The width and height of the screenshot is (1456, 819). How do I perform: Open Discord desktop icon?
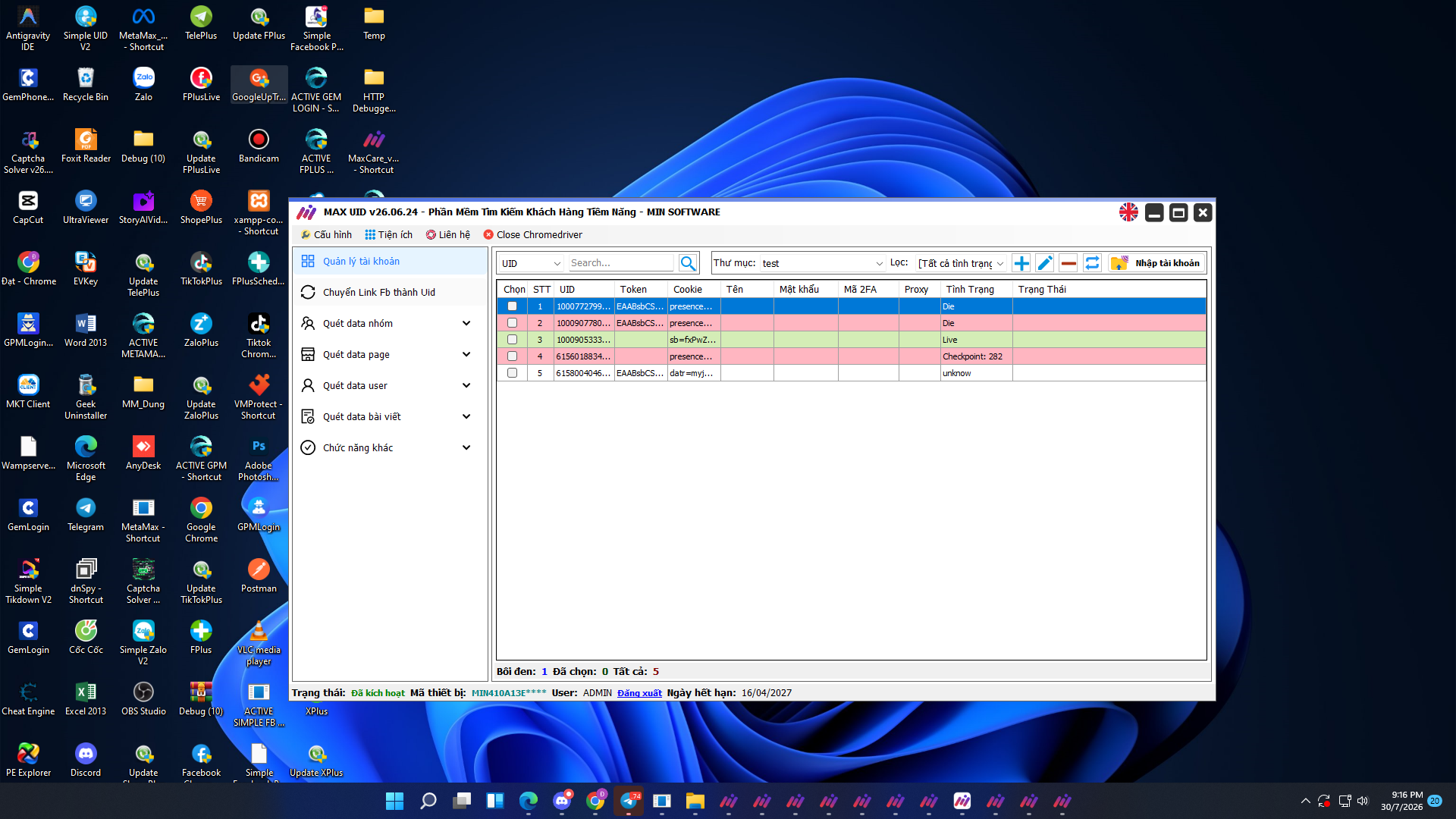(x=86, y=760)
